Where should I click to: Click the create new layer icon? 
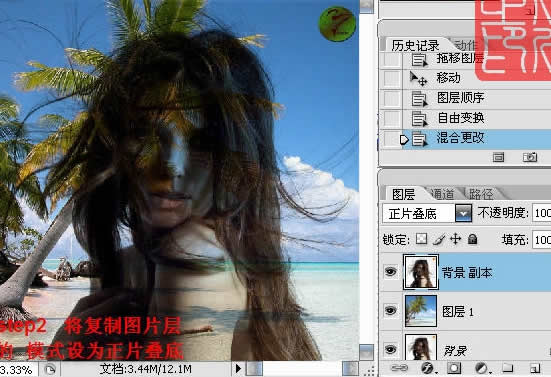(x=535, y=368)
